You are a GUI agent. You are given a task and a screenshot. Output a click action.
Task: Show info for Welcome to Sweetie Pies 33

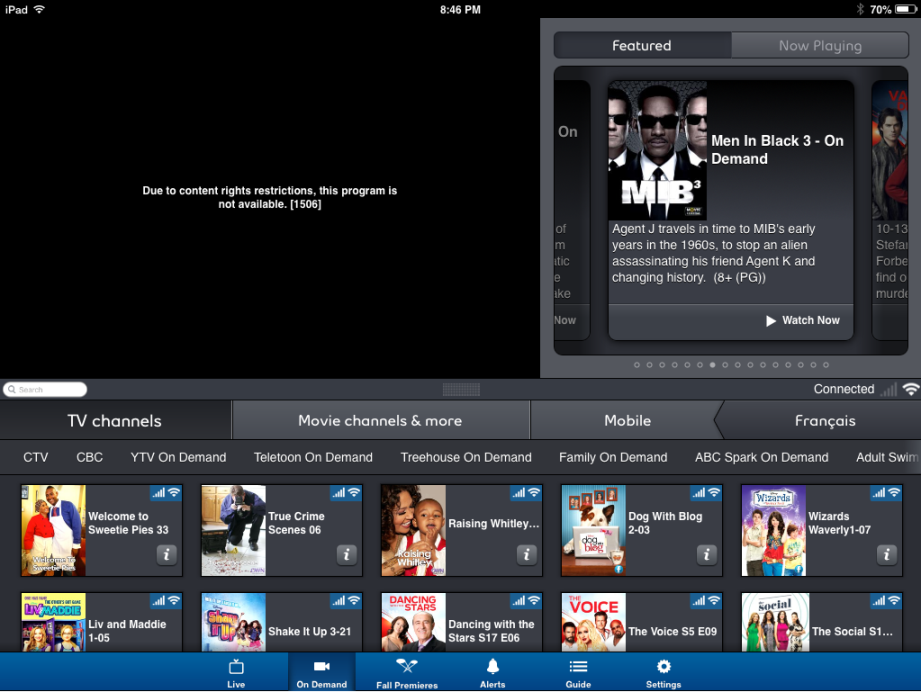[166, 554]
